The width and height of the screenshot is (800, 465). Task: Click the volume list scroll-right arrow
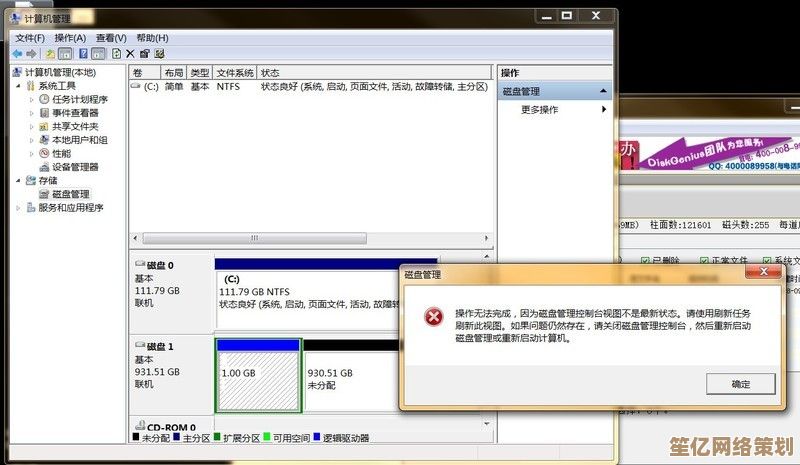click(486, 238)
